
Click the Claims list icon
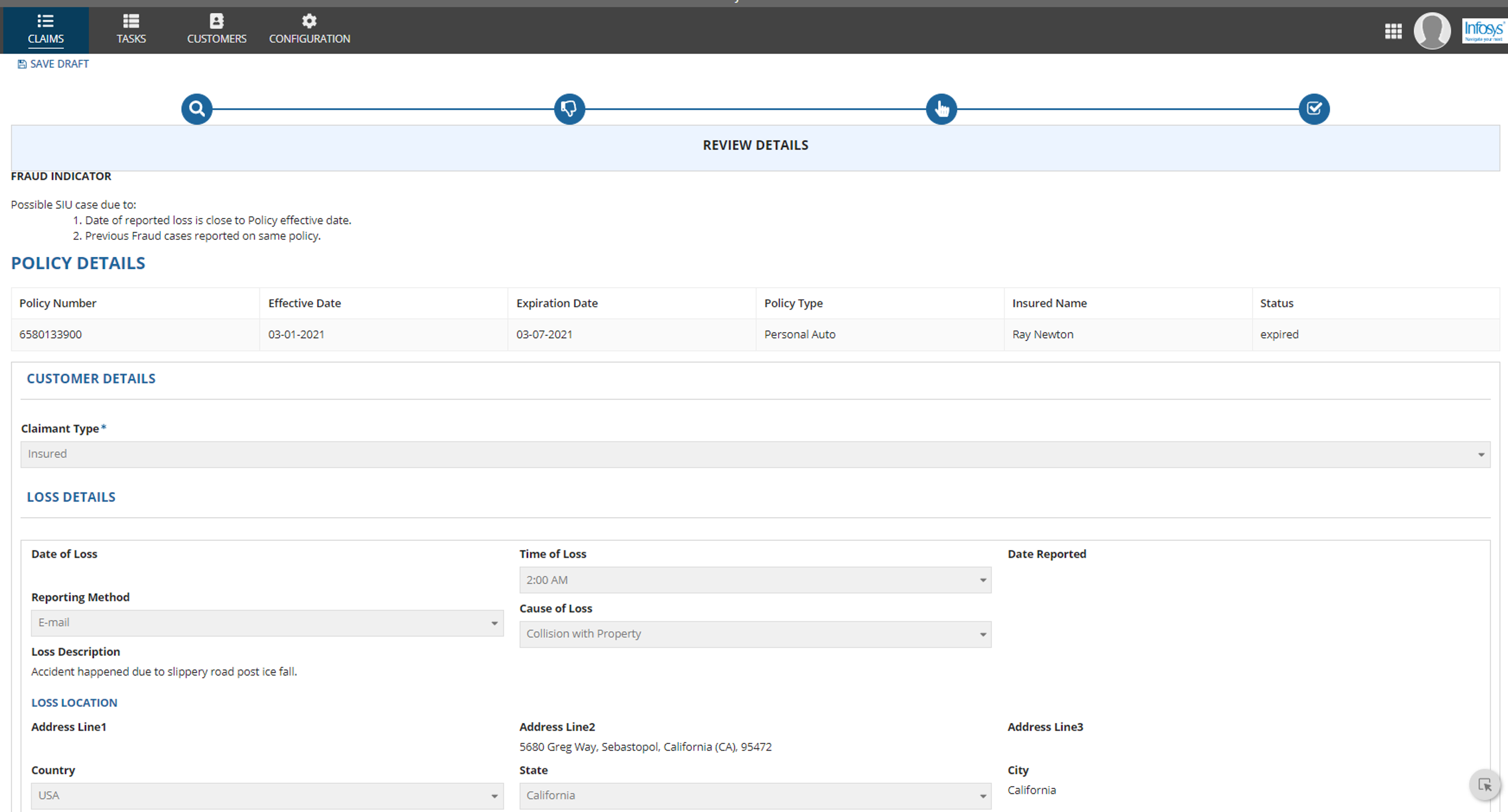point(46,21)
